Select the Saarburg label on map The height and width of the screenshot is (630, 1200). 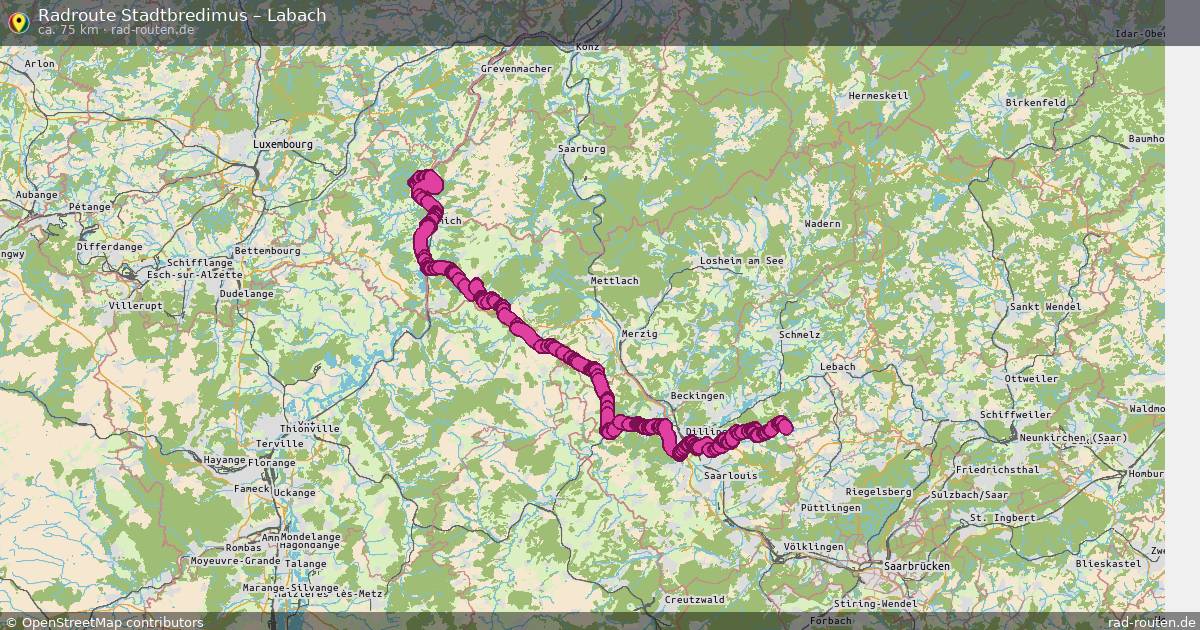(582, 148)
